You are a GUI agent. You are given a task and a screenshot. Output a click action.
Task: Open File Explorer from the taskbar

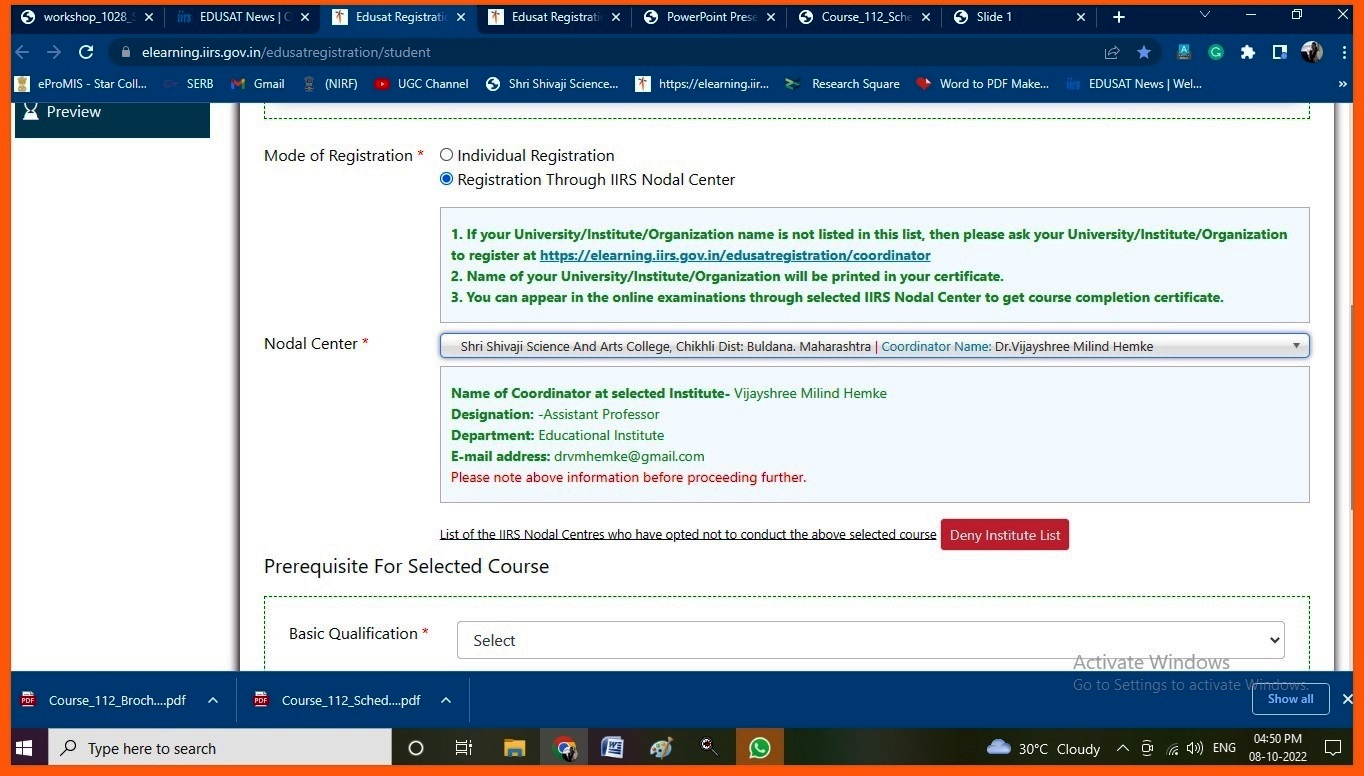515,748
